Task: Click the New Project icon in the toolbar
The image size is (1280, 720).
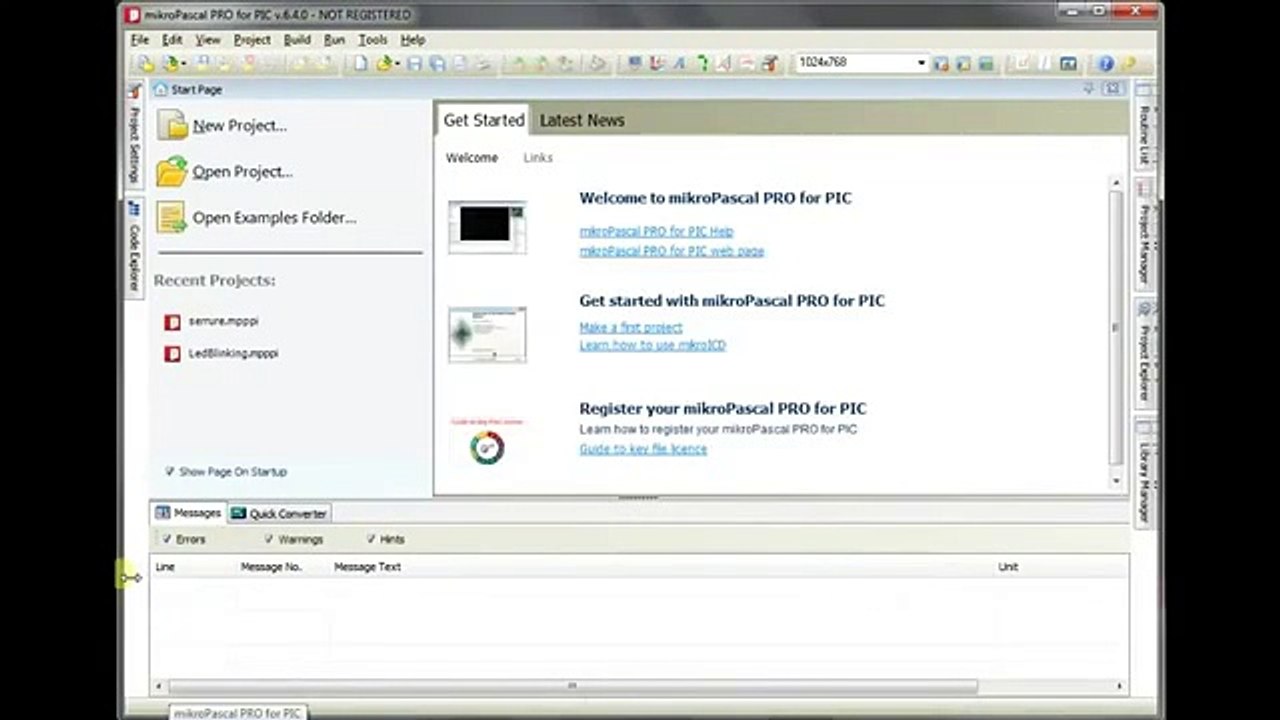Action: click(147, 63)
